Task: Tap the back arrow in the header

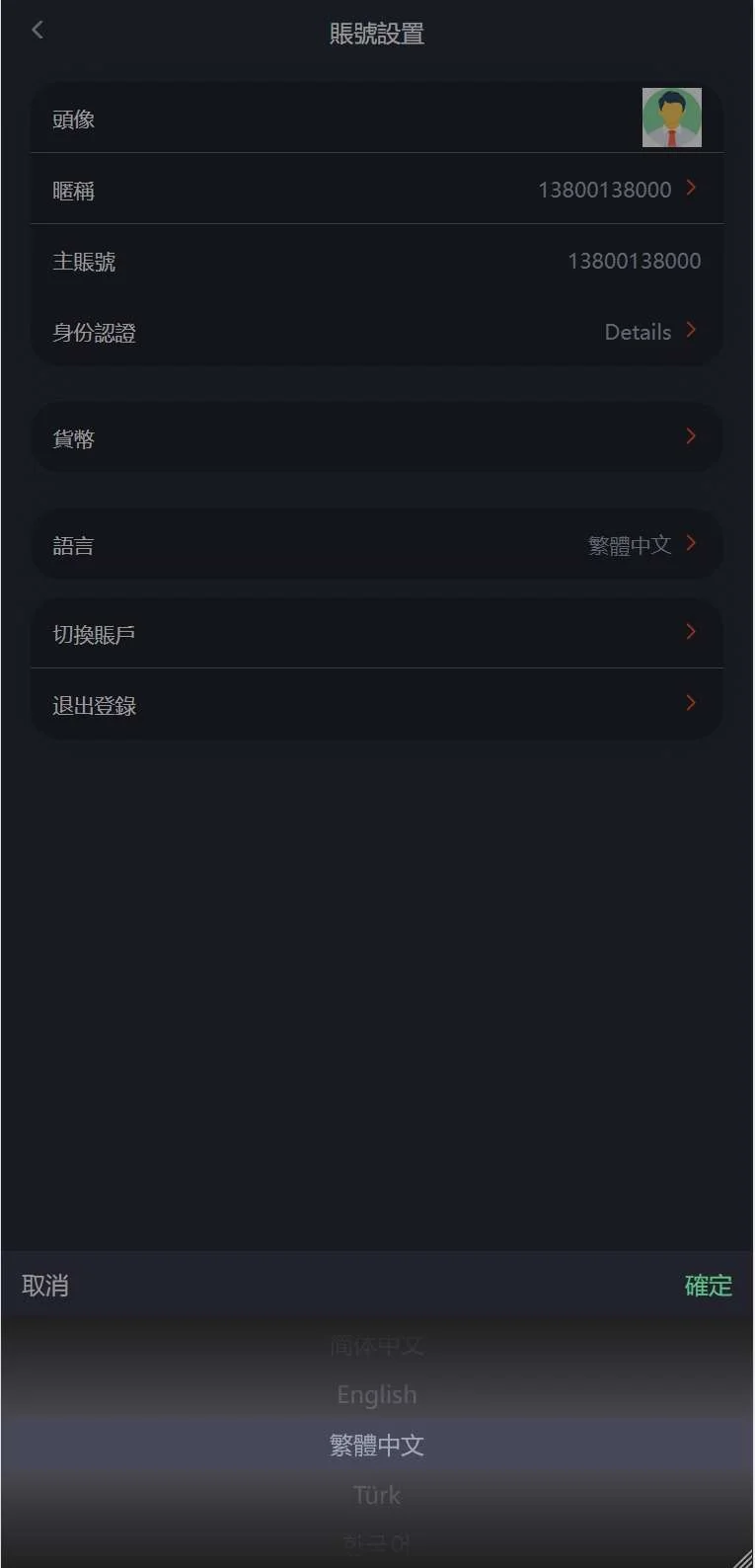Action: click(38, 31)
